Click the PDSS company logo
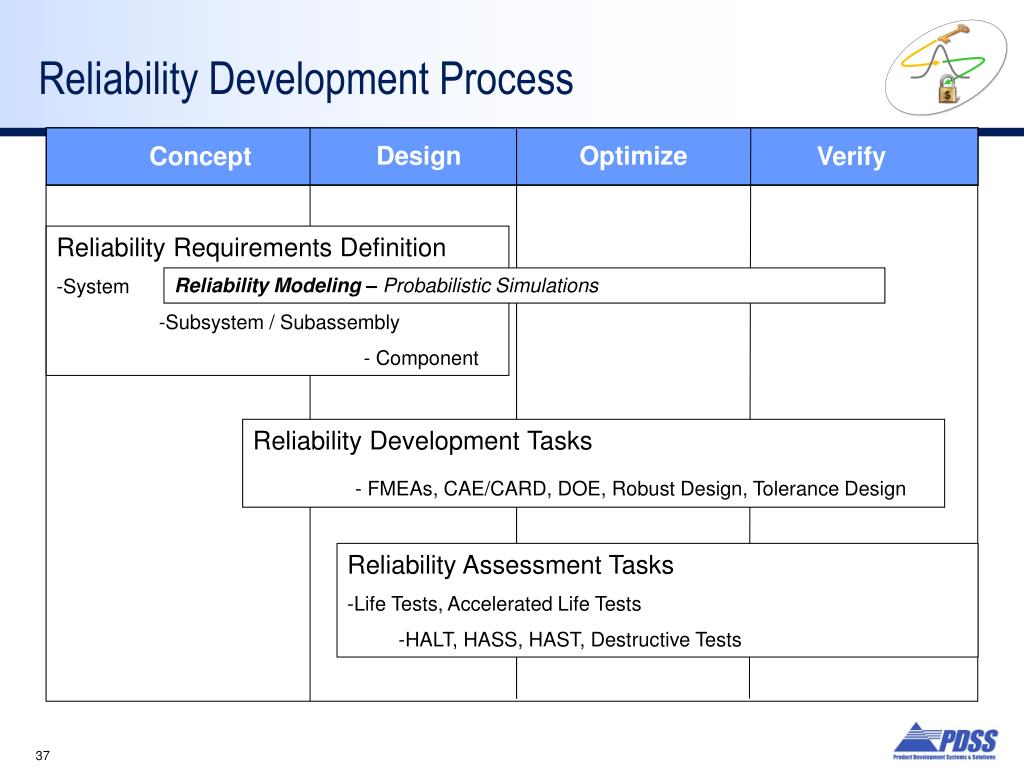Image resolution: width=1024 pixels, height=768 pixels. coord(944,741)
